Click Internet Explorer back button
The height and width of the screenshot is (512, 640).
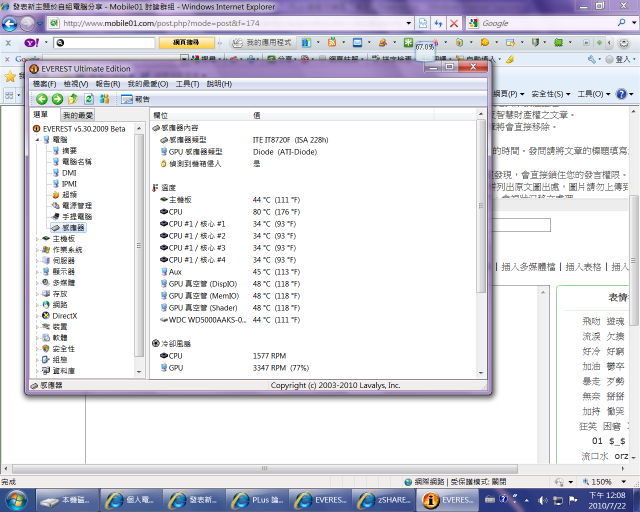pyautogui.click(x=9, y=23)
